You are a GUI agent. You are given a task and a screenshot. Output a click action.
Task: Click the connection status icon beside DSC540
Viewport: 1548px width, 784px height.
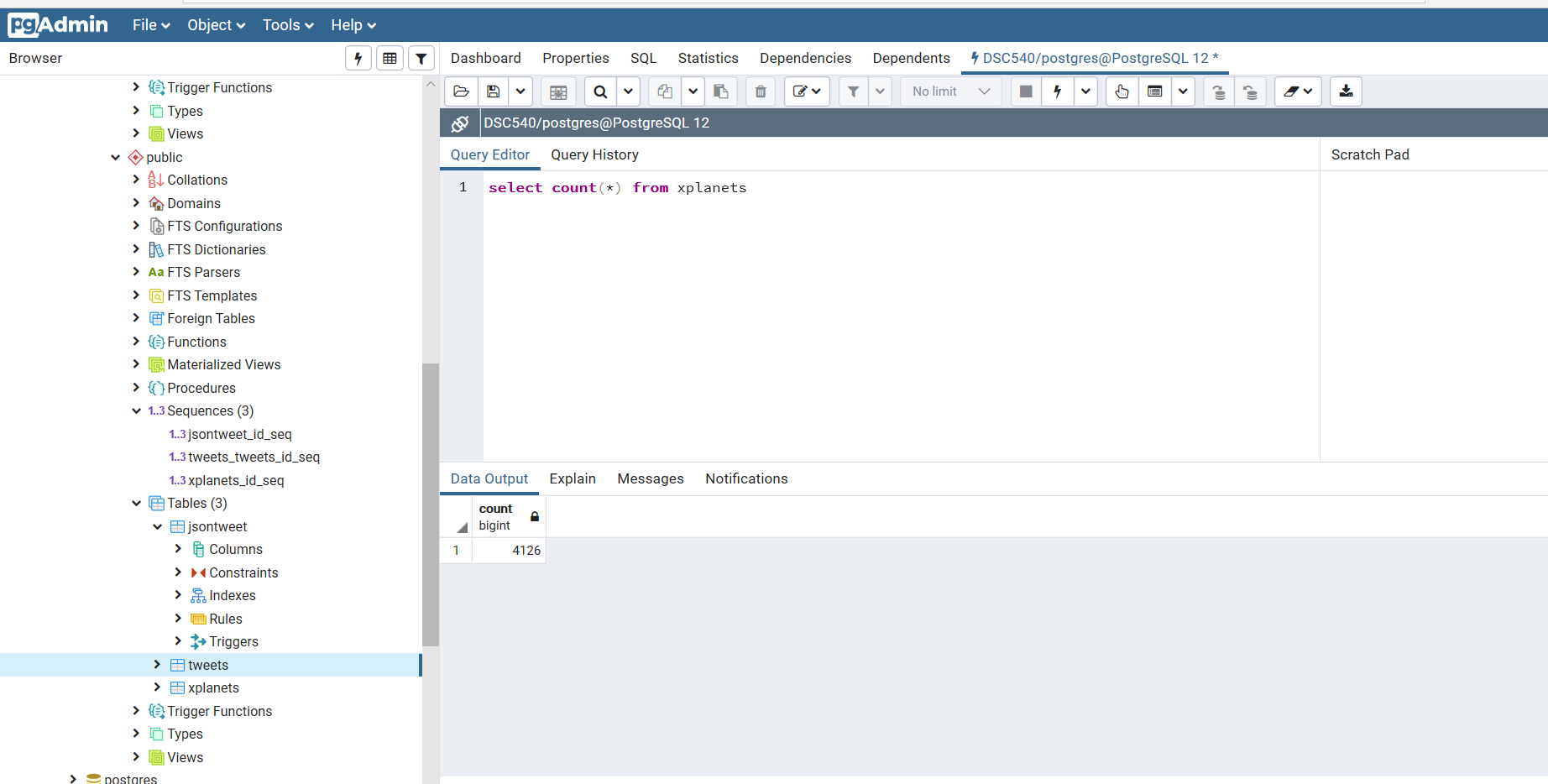pyautogui.click(x=460, y=123)
